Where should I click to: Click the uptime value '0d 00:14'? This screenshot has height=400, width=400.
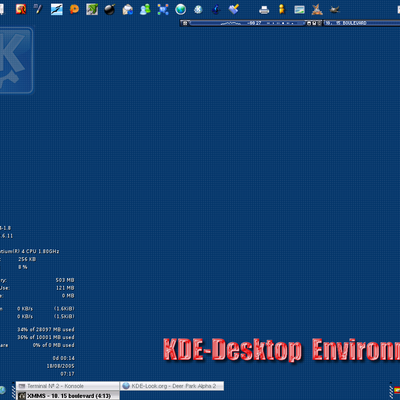[x=64, y=358]
